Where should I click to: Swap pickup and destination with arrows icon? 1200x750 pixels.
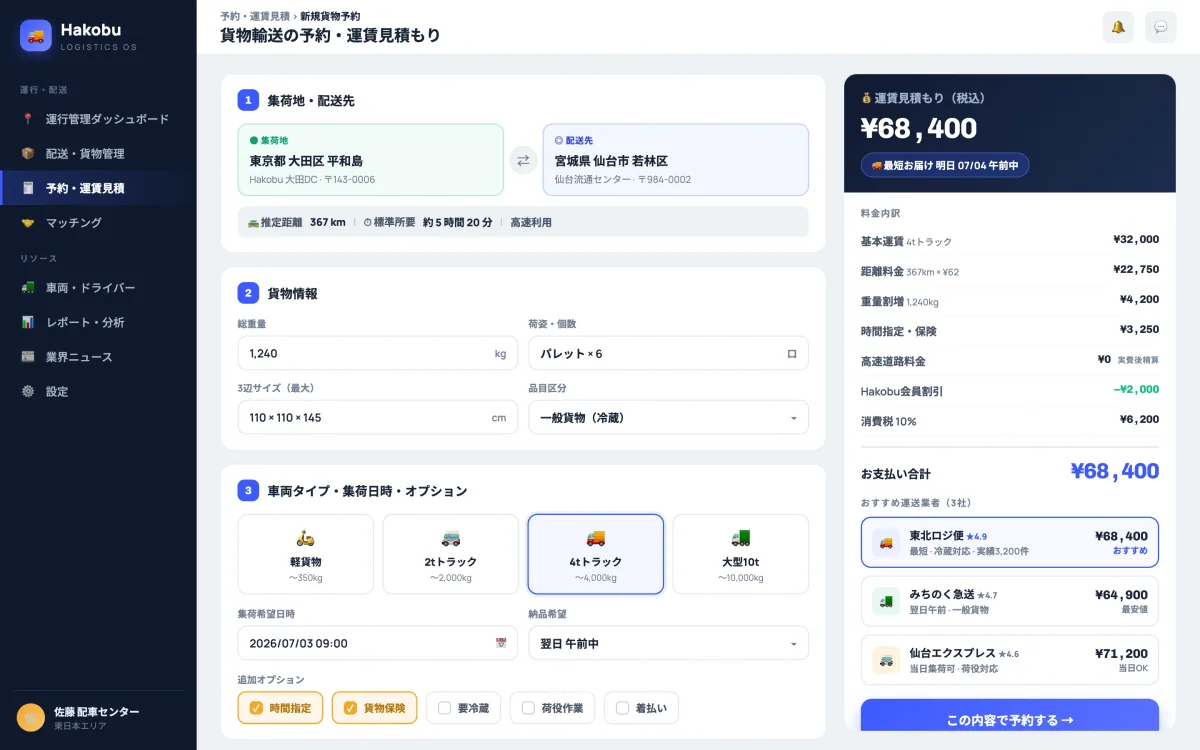[x=523, y=160]
